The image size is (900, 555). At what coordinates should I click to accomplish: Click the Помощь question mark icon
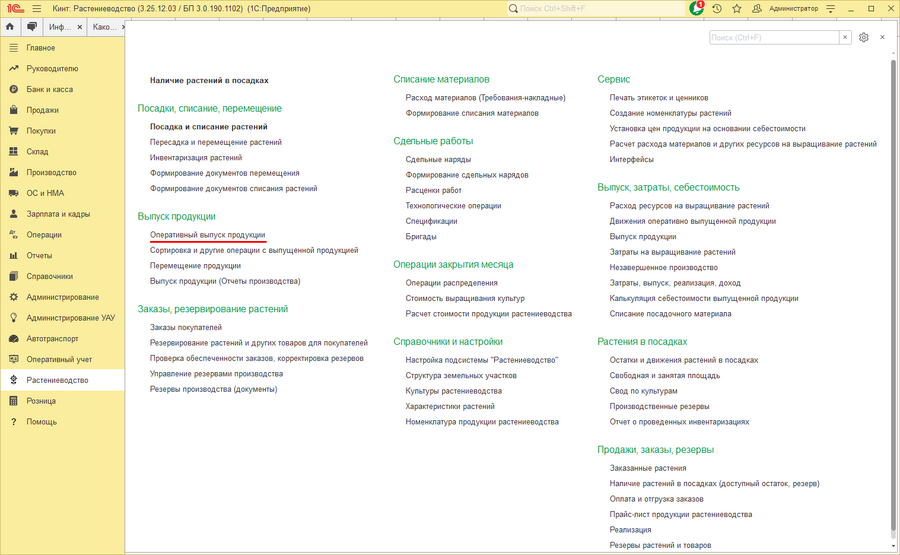pos(14,421)
